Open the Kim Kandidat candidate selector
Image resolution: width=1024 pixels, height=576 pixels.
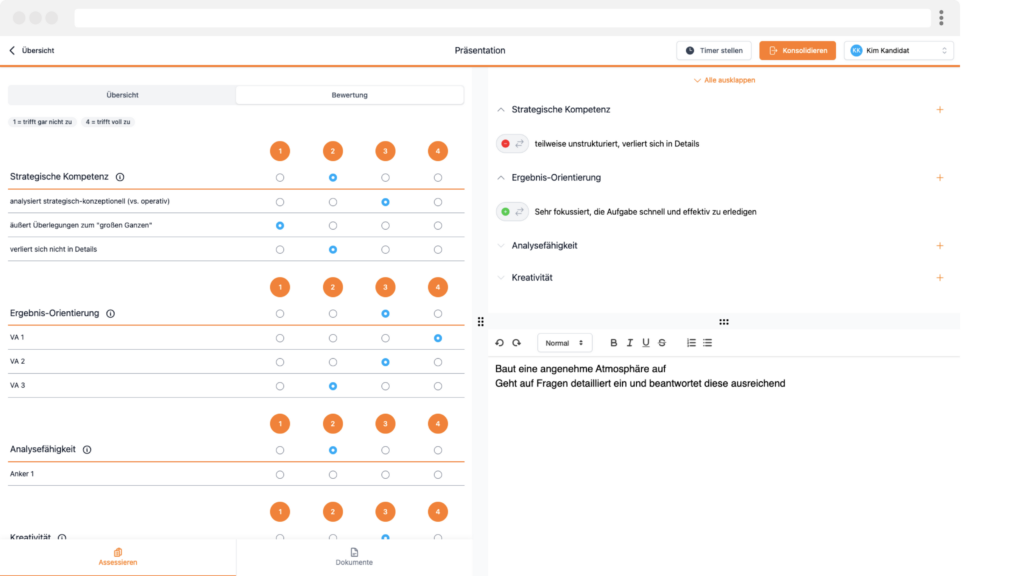[899, 50]
